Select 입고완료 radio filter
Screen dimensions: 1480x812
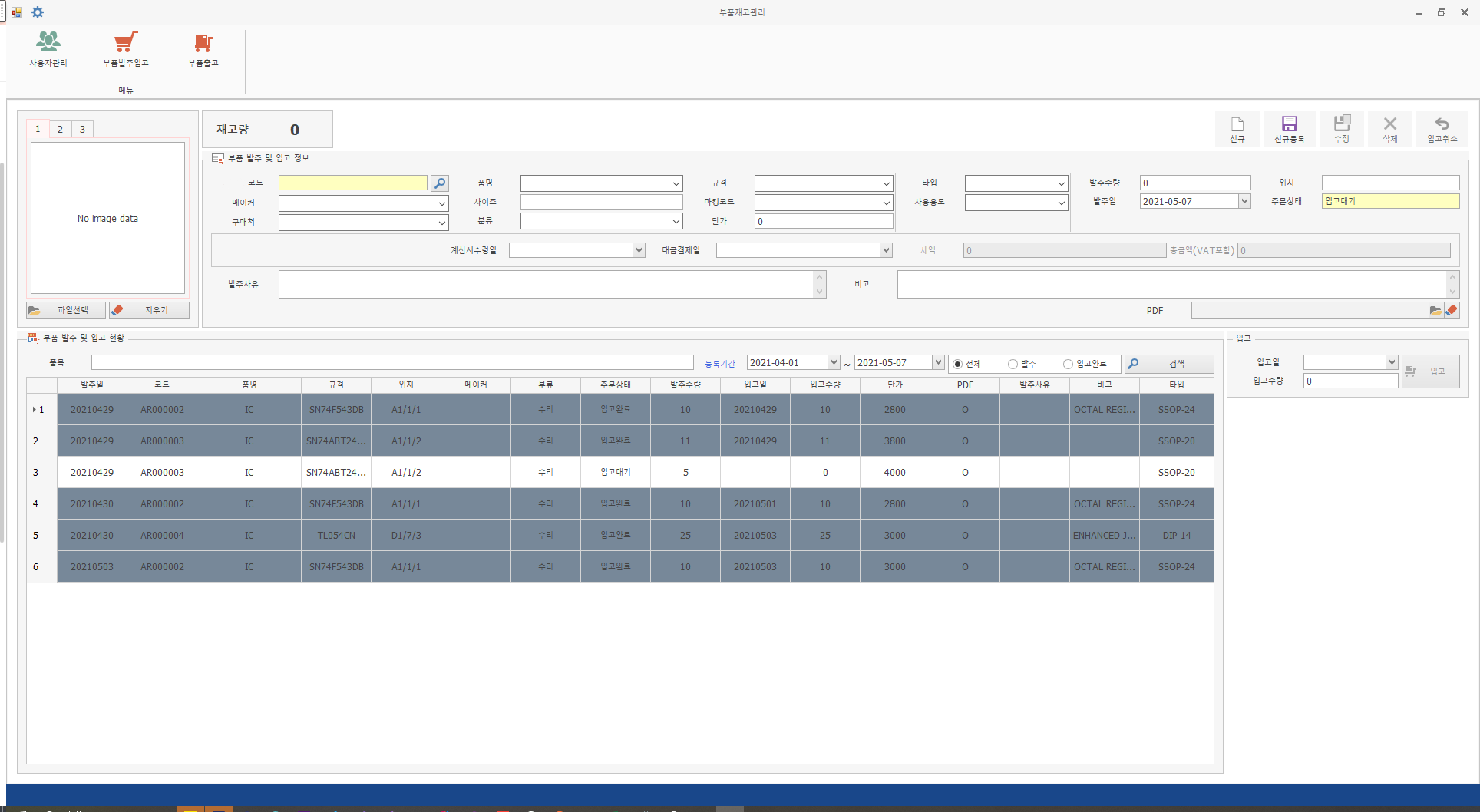click(1068, 364)
